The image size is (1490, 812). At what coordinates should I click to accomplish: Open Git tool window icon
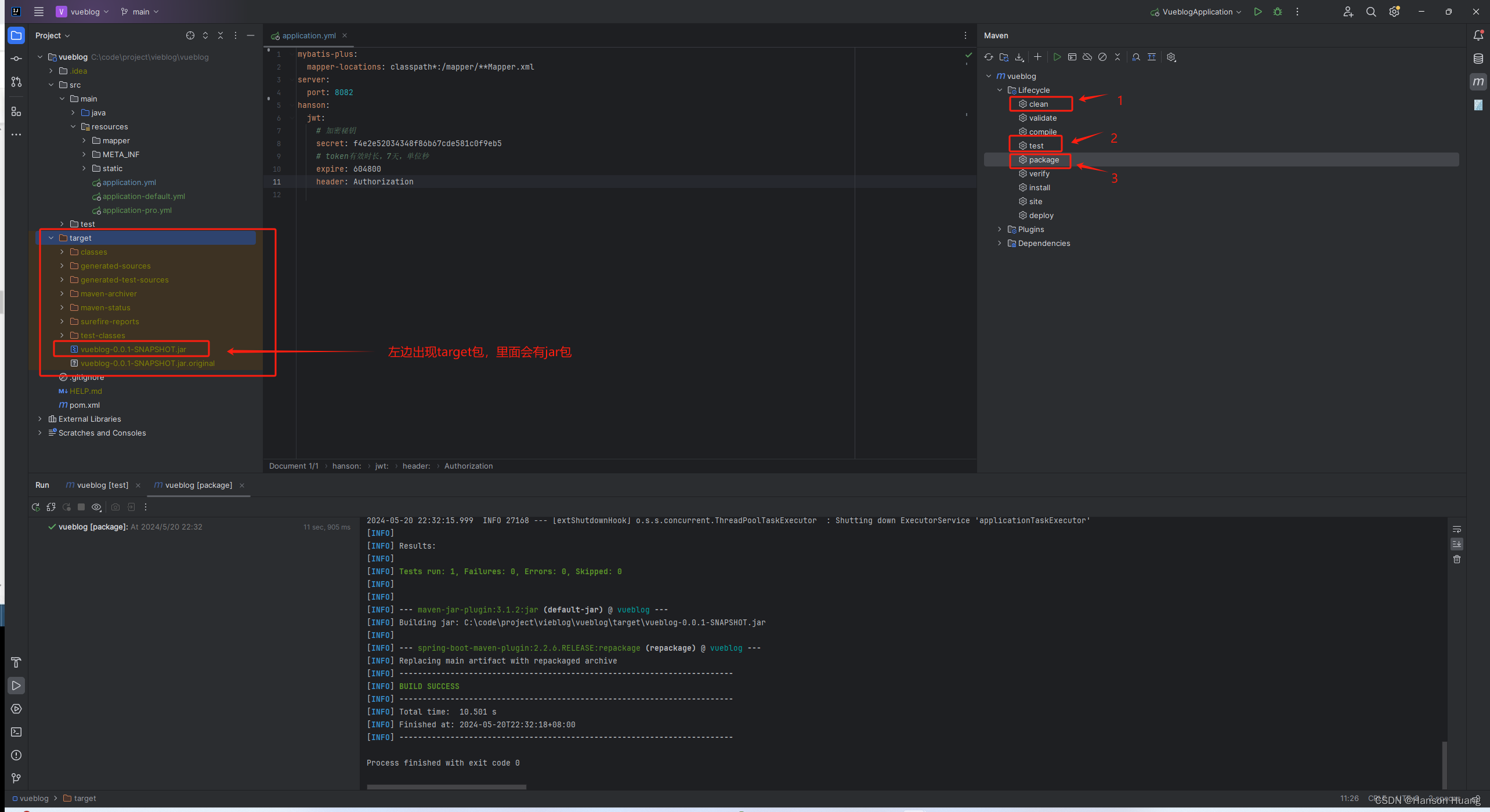point(16,778)
